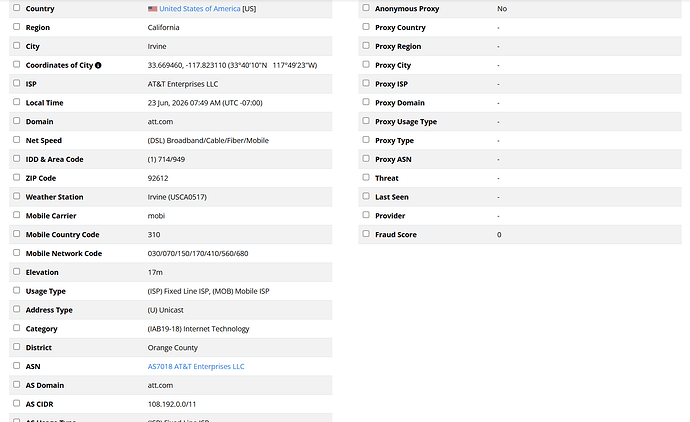Check the AS Domain checkbox
The height and width of the screenshot is (422, 690).
(x=17, y=385)
